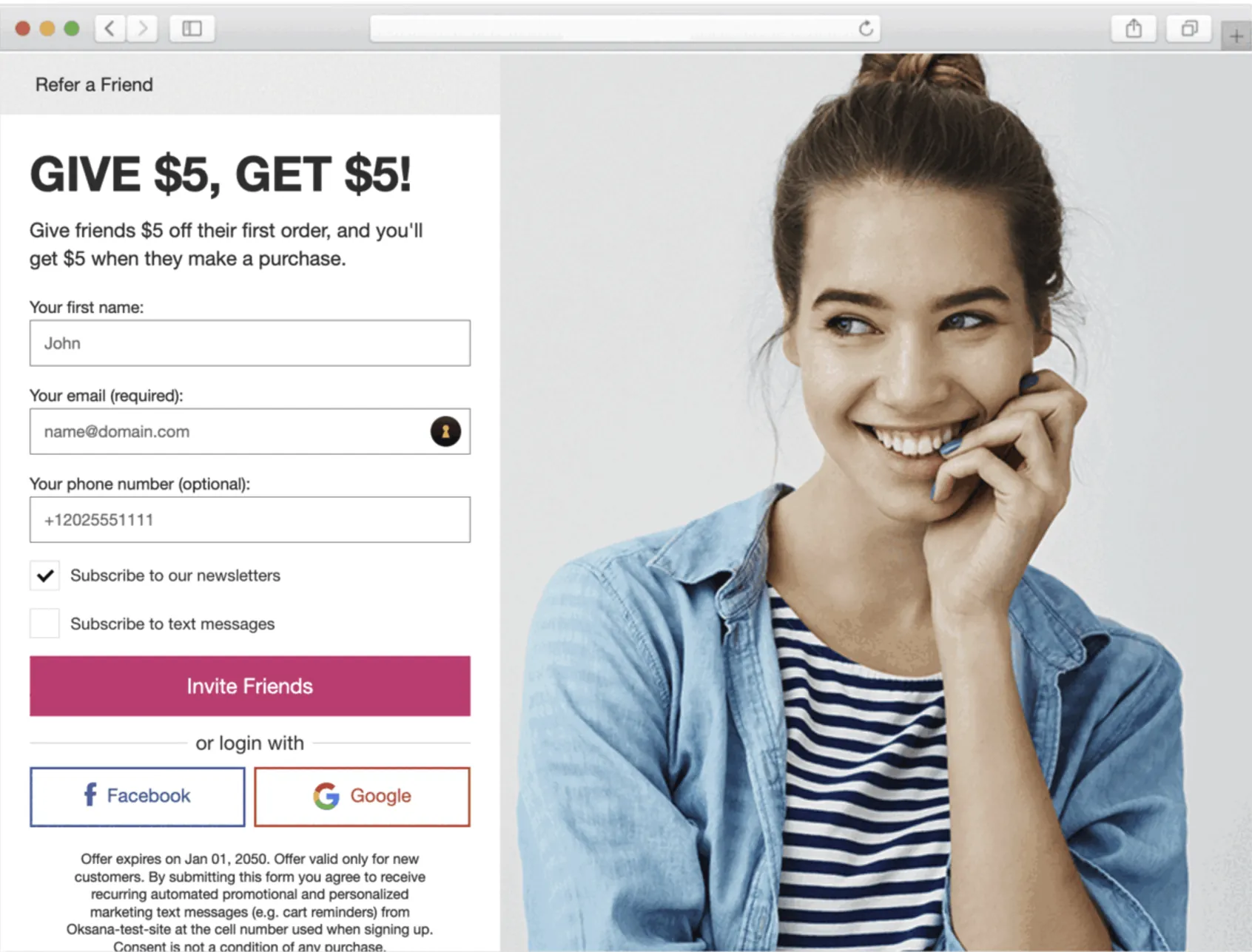
Task: Focus the Your first name field
Action: [250, 343]
